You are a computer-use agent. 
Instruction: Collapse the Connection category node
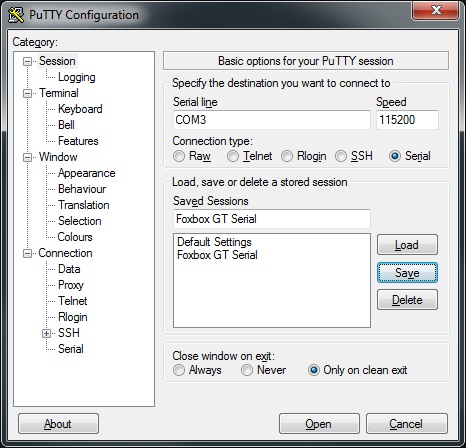click(27, 253)
